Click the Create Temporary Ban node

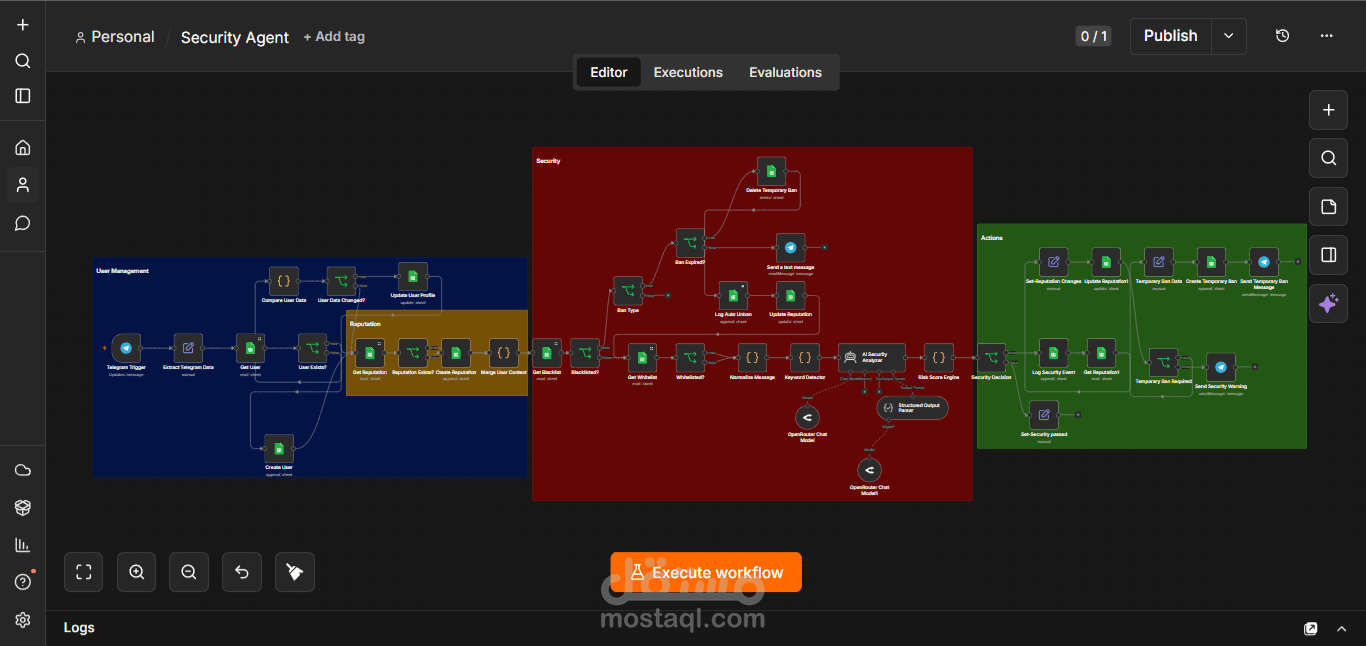point(1211,262)
